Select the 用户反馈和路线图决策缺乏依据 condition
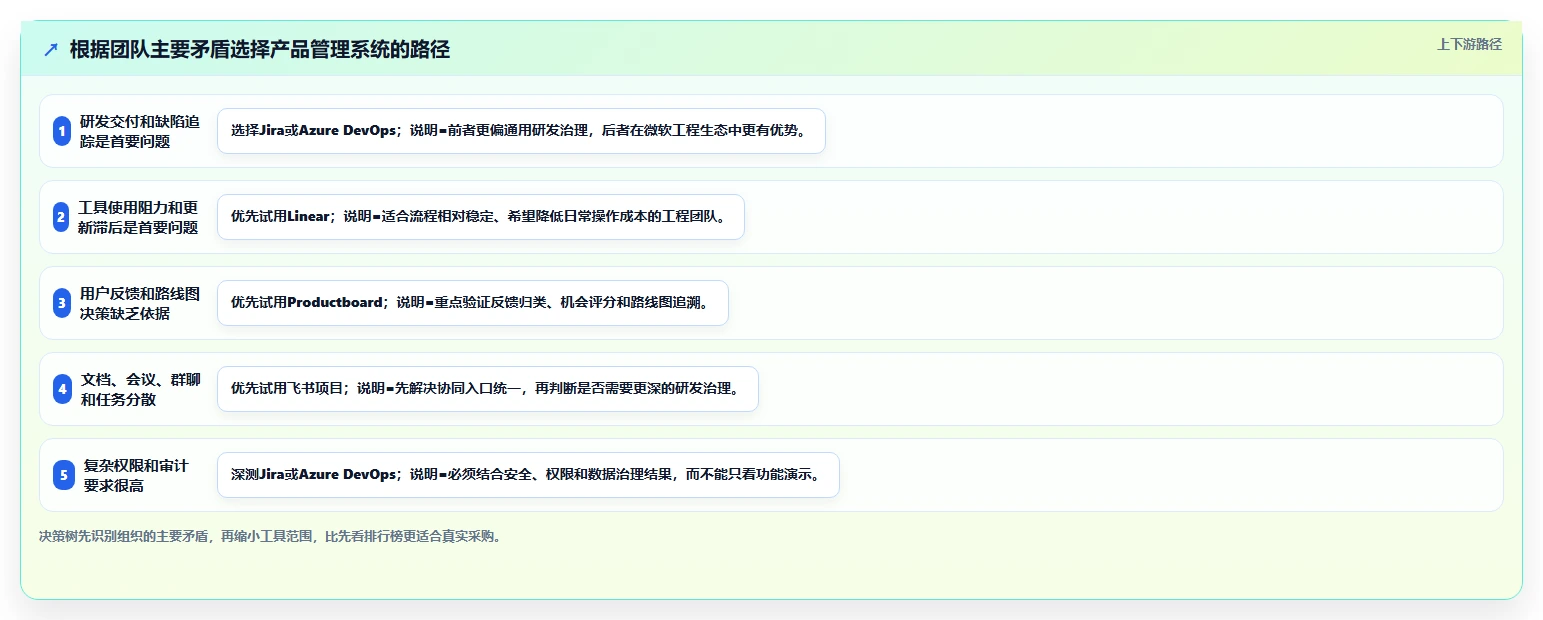The height and width of the screenshot is (620, 1543). [140, 303]
